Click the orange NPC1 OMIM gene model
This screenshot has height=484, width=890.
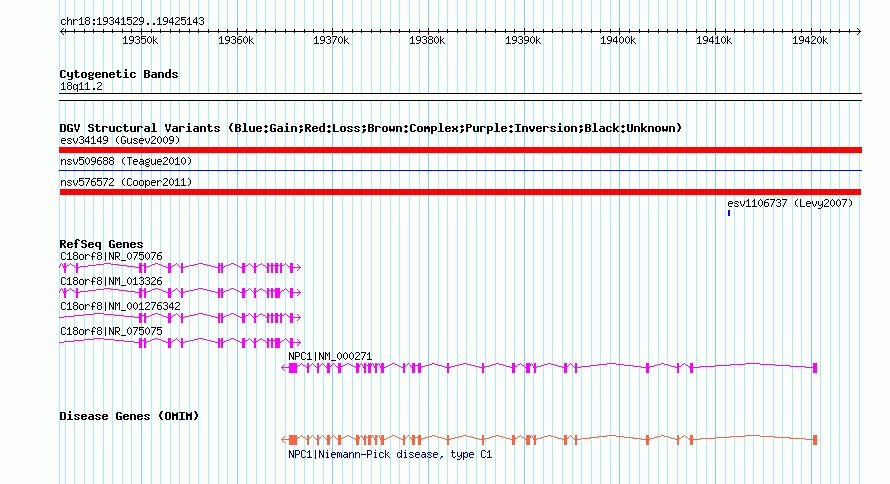(549, 440)
